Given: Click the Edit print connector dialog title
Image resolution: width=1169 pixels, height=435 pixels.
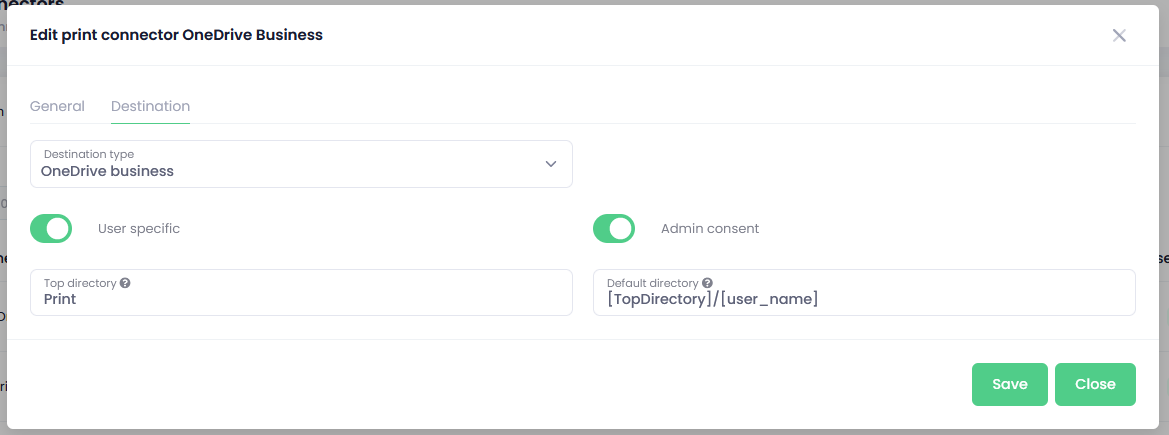Looking at the screenshot, I should tap(176, 34).
